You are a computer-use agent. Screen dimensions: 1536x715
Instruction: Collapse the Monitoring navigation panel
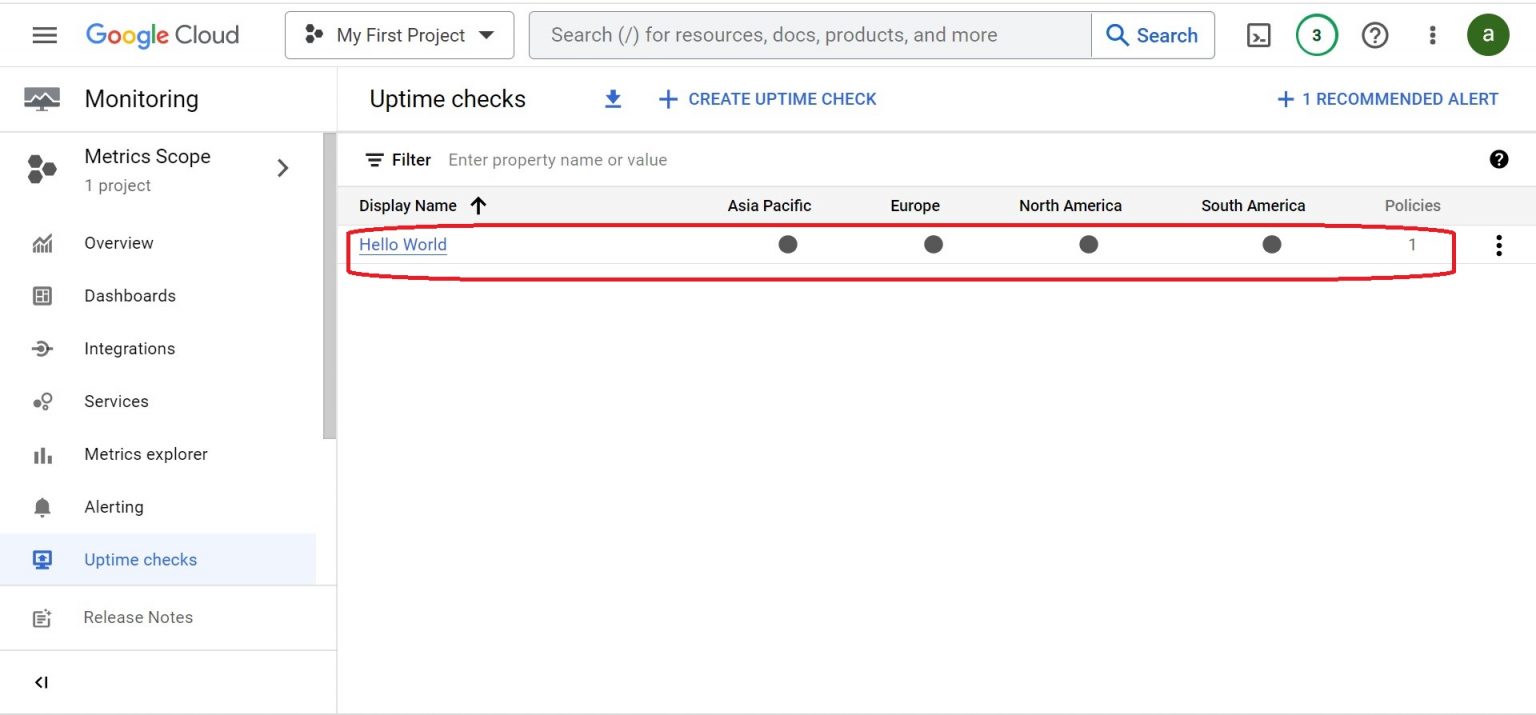(40, 681)
